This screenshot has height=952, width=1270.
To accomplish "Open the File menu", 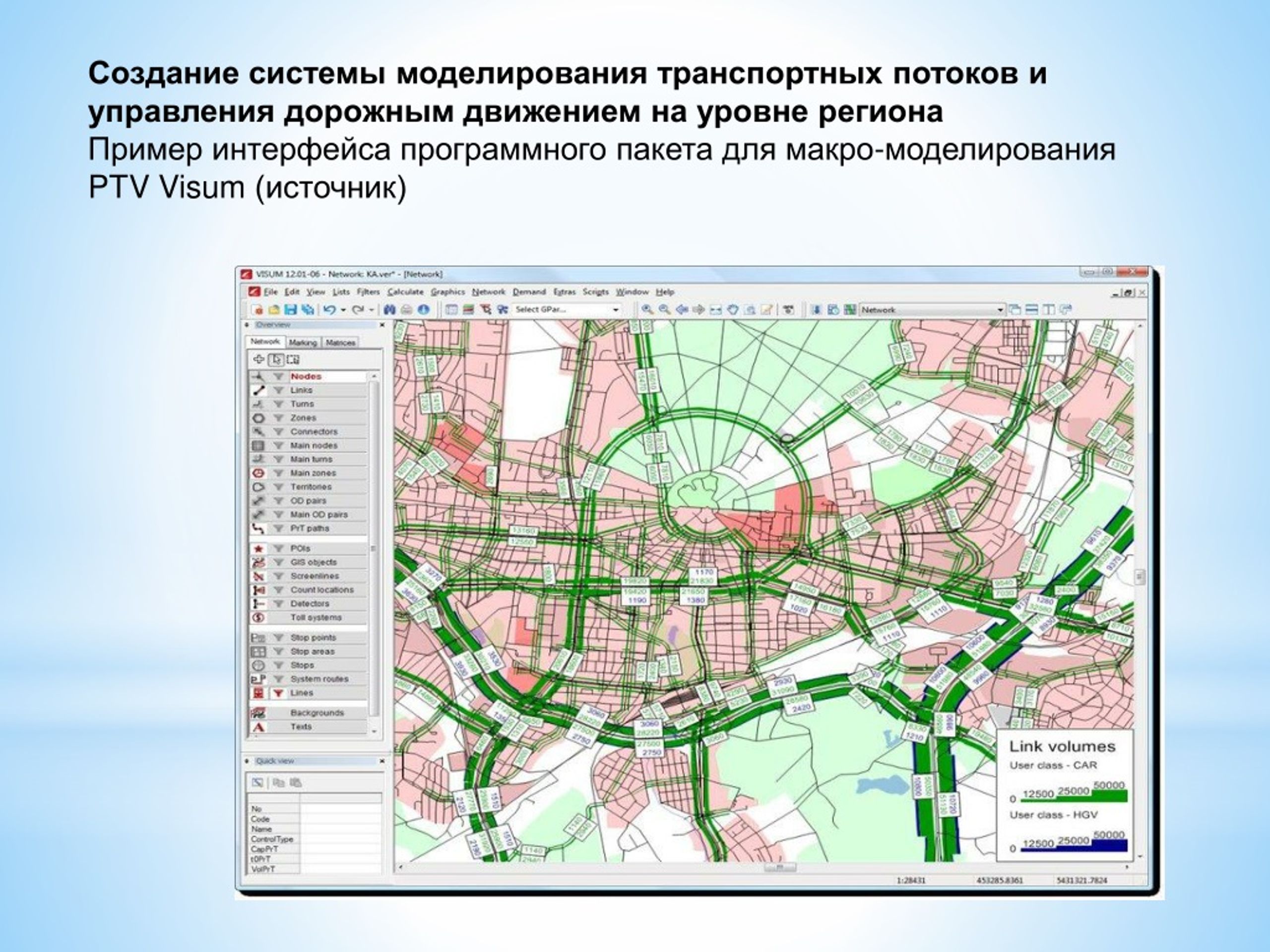I will coord(270,292).
